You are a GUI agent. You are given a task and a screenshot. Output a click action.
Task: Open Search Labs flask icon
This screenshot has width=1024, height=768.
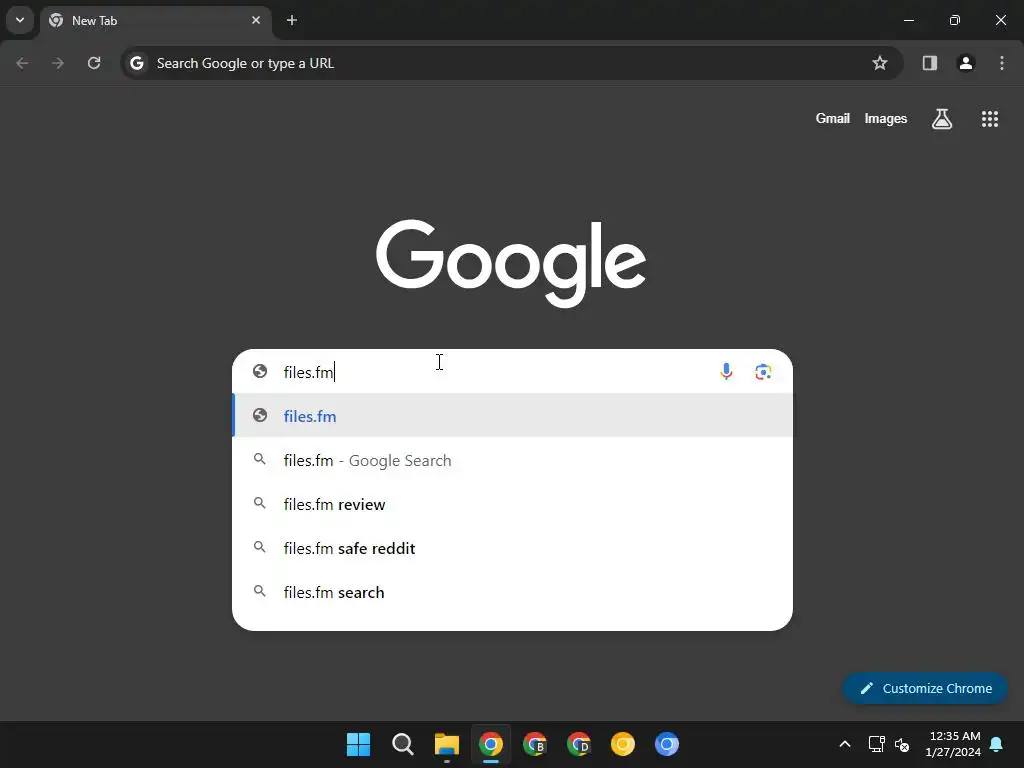click(942, 119)
